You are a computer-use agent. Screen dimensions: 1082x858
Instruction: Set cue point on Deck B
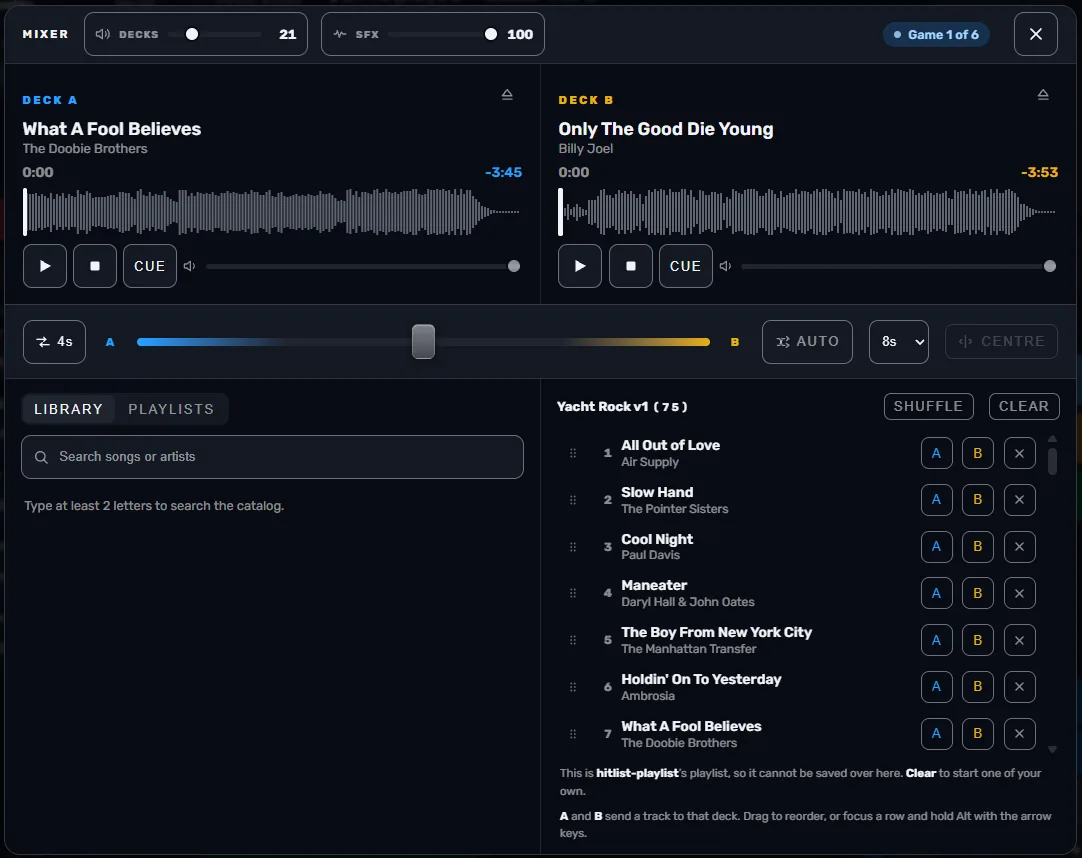pyautogui.click(x=685, y=266)
